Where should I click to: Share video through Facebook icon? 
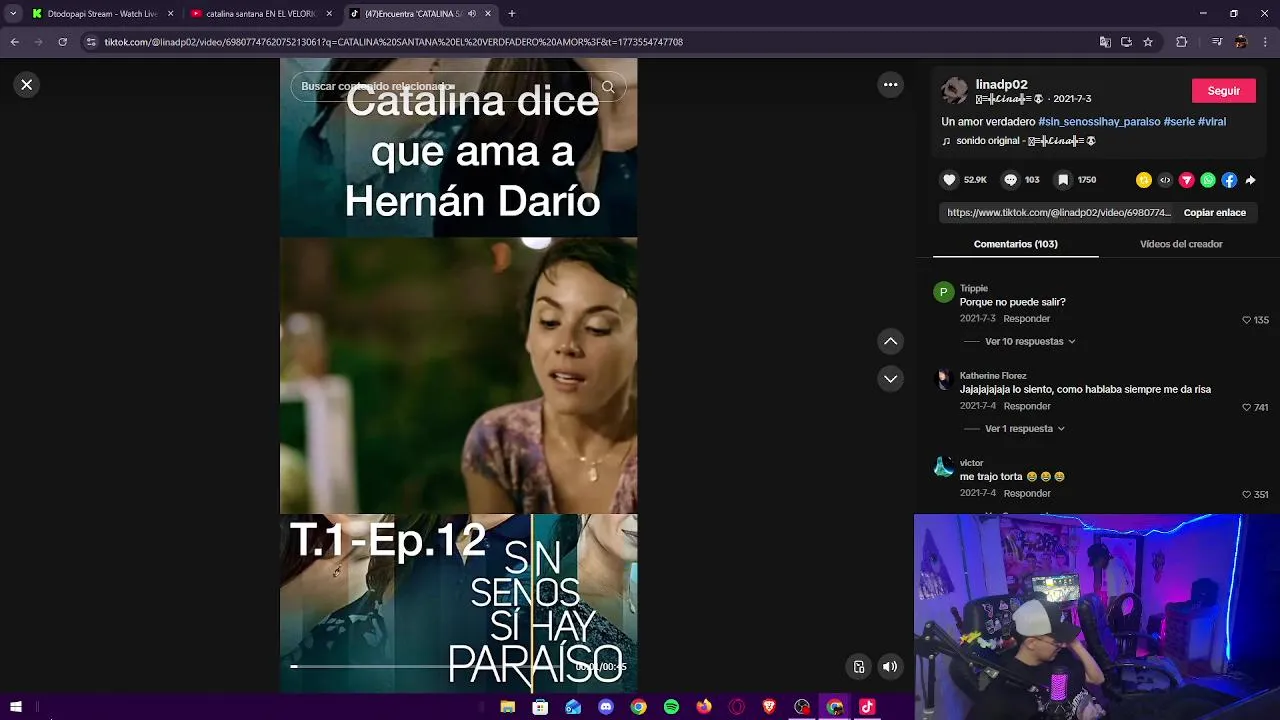(1229, 180)
